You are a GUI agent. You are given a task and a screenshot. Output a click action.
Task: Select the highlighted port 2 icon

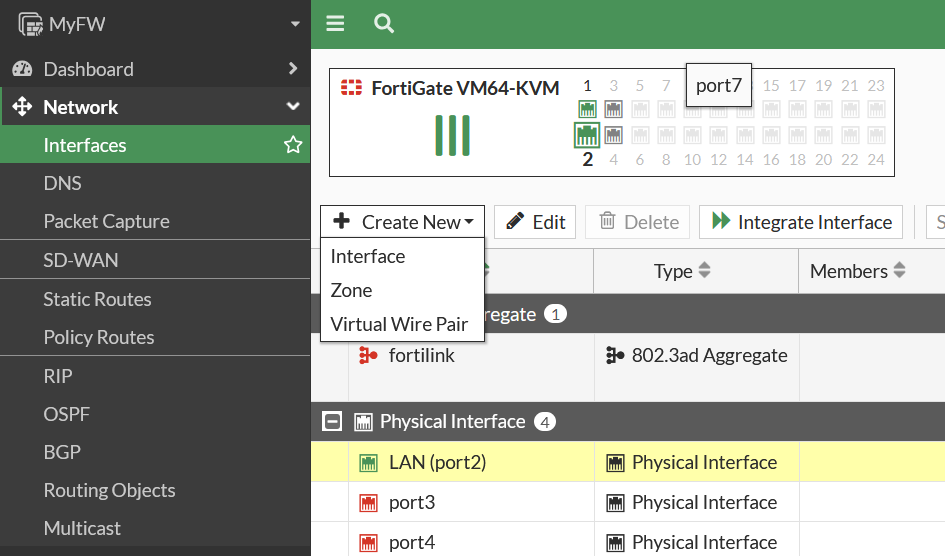(x=586, y=135)
